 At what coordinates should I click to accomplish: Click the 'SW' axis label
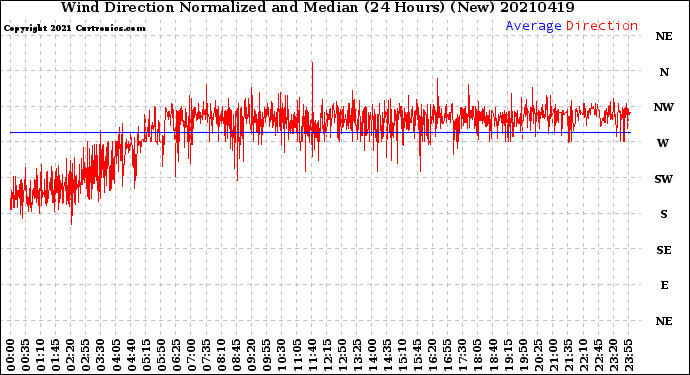point(664,179)
